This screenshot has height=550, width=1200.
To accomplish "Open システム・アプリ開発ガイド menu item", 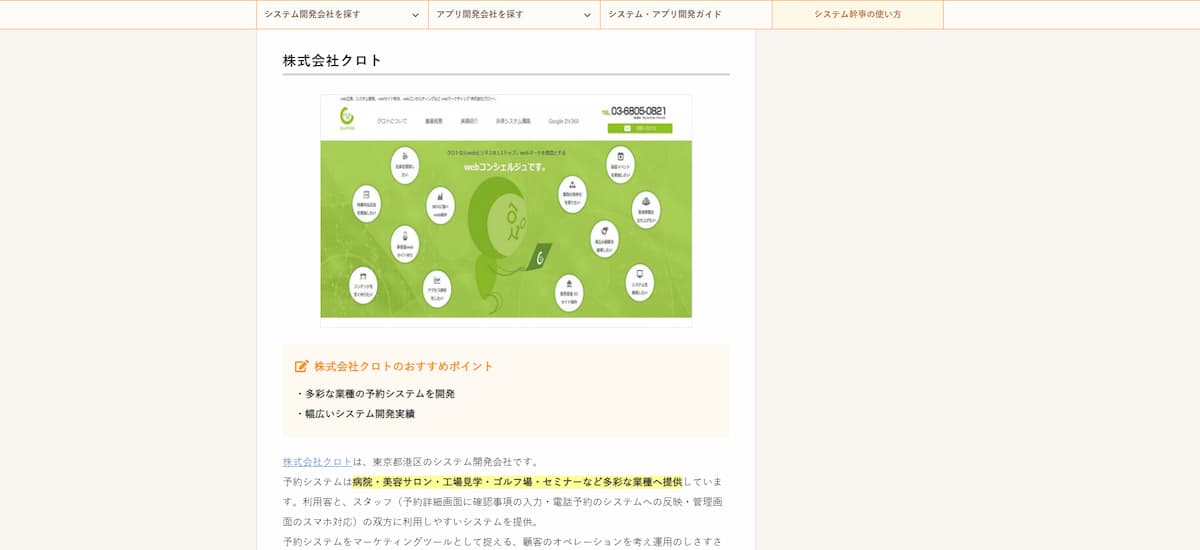I will [686, 15].
